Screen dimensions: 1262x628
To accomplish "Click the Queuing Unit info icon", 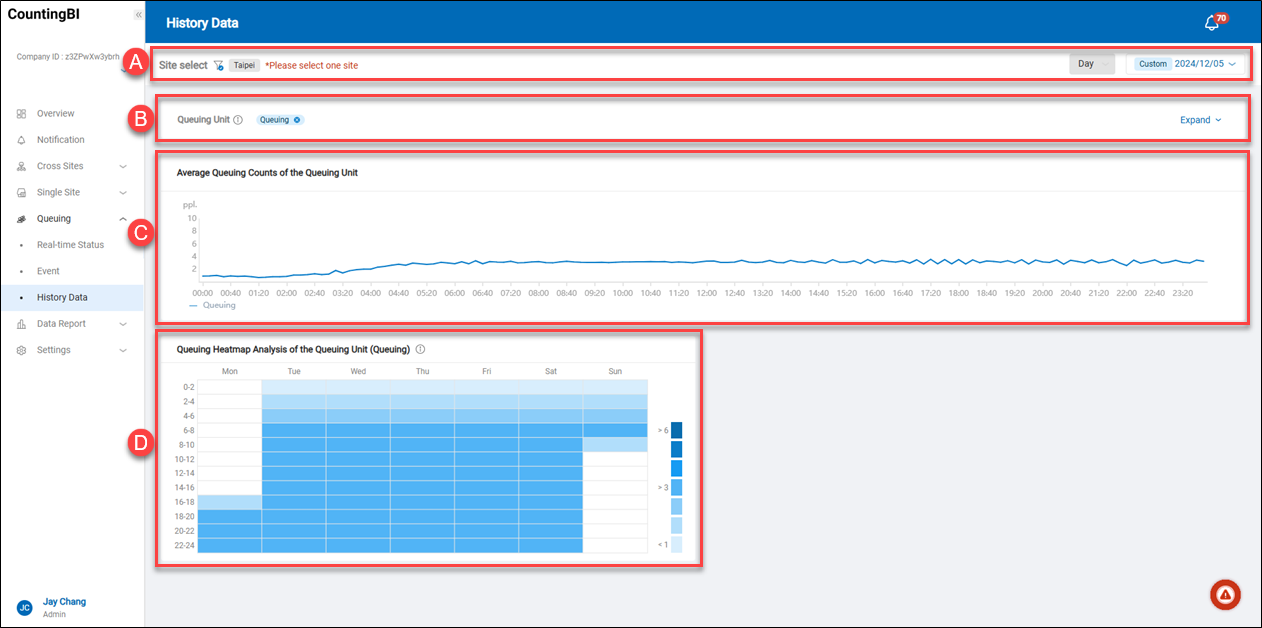I will [238, 120].
